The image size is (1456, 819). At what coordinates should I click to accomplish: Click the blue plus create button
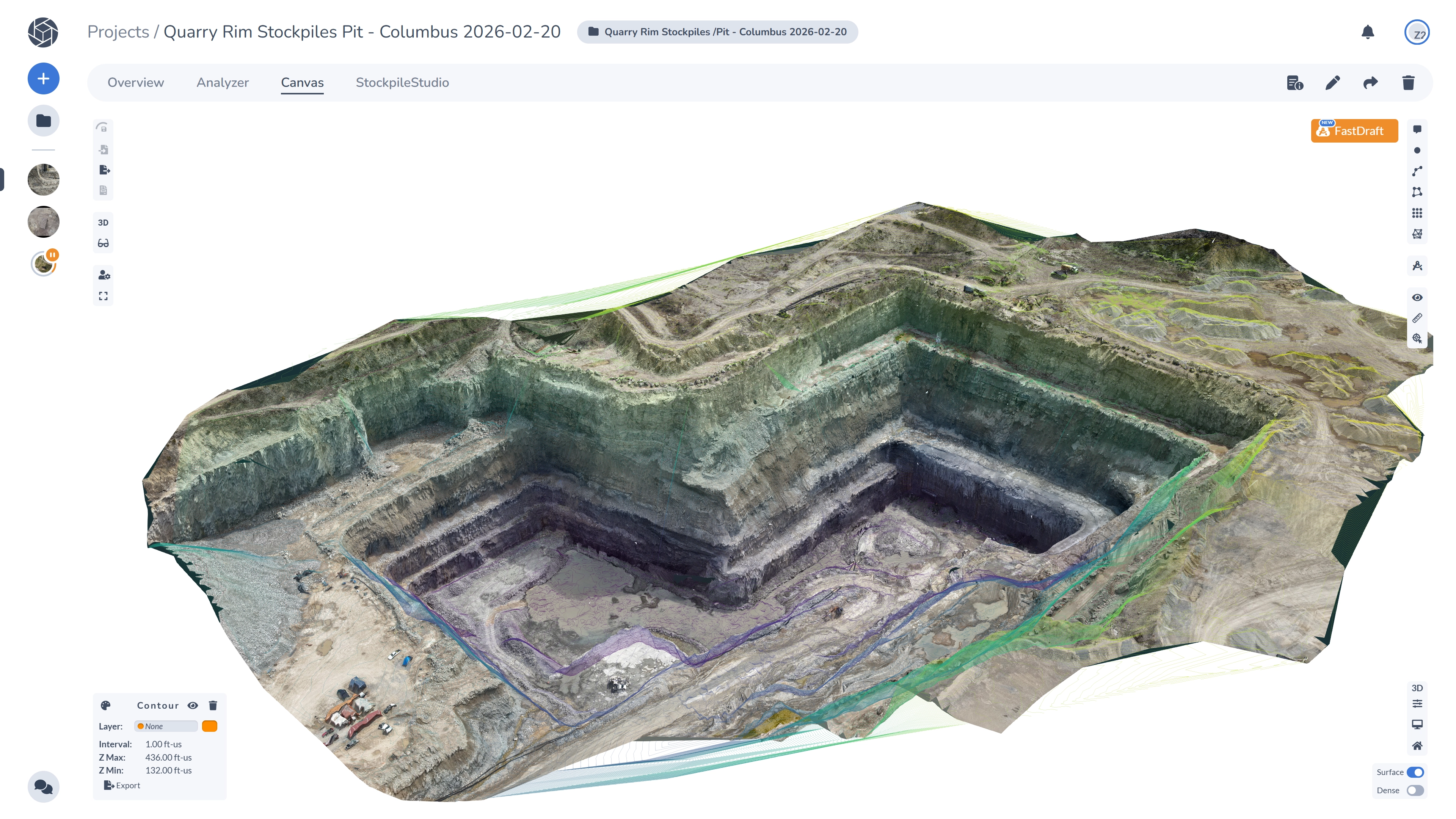pos(44,78)
